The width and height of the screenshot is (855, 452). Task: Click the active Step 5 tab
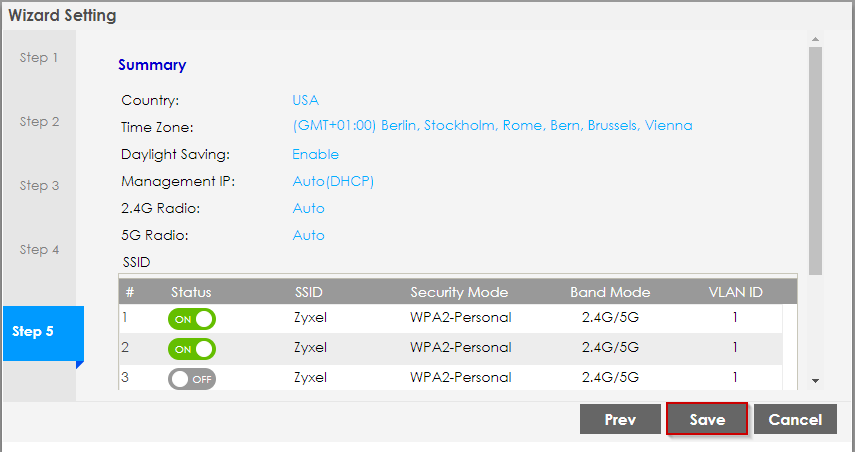[x=39, y=332]
